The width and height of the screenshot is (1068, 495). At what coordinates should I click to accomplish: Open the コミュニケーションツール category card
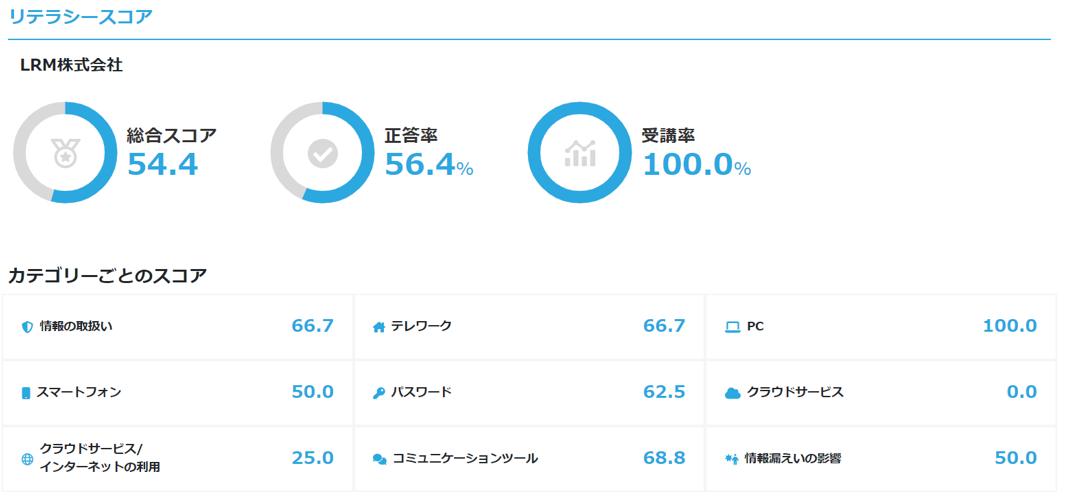530,458
